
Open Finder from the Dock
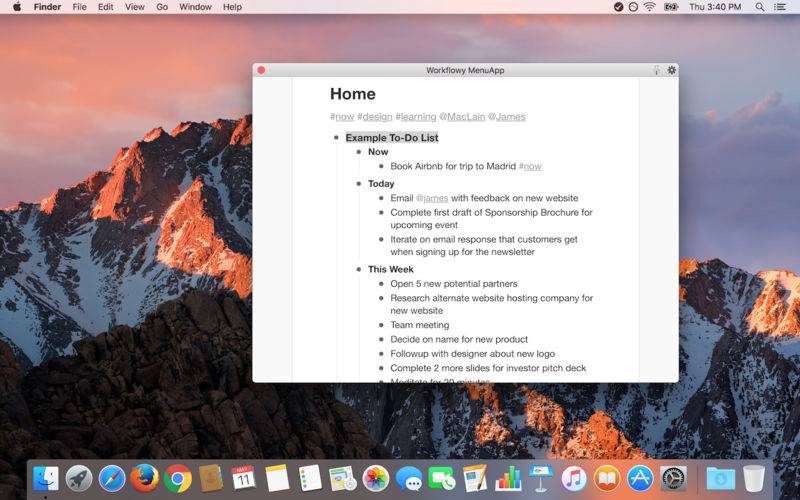point(45,479)
